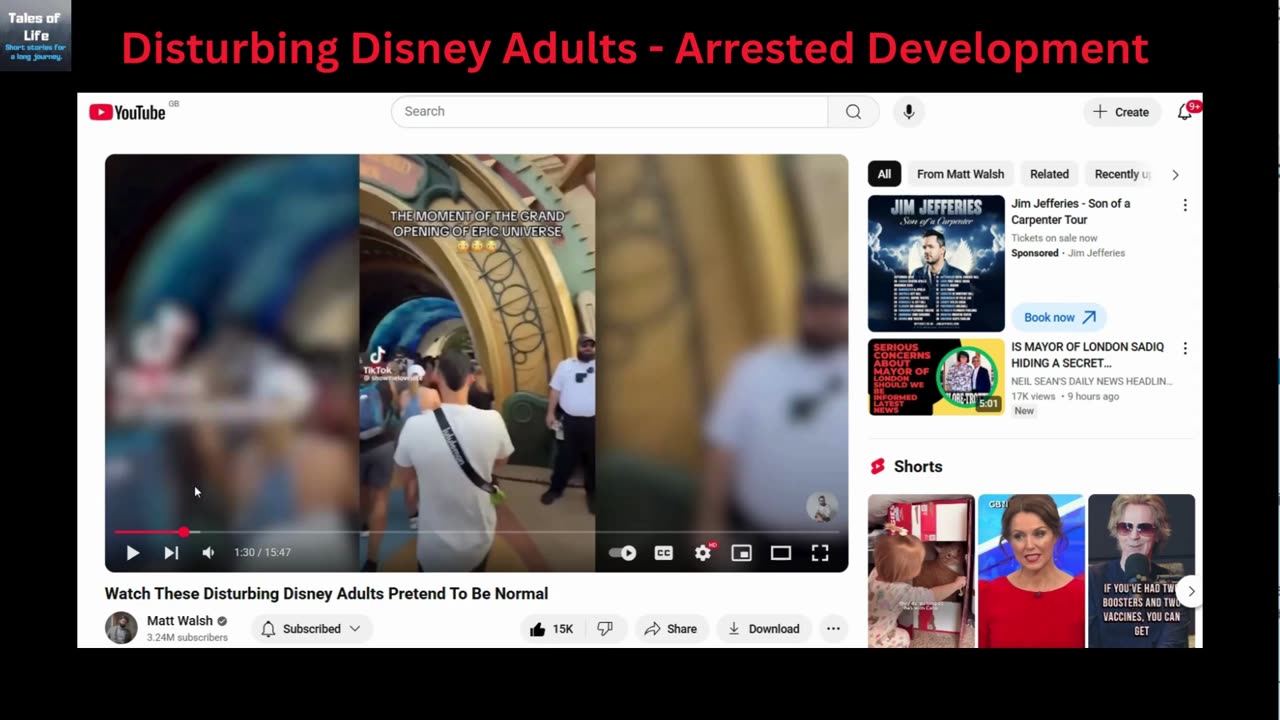Open the toddler Shorts thumbnail
1280x720 pixels.
(921, 571)
